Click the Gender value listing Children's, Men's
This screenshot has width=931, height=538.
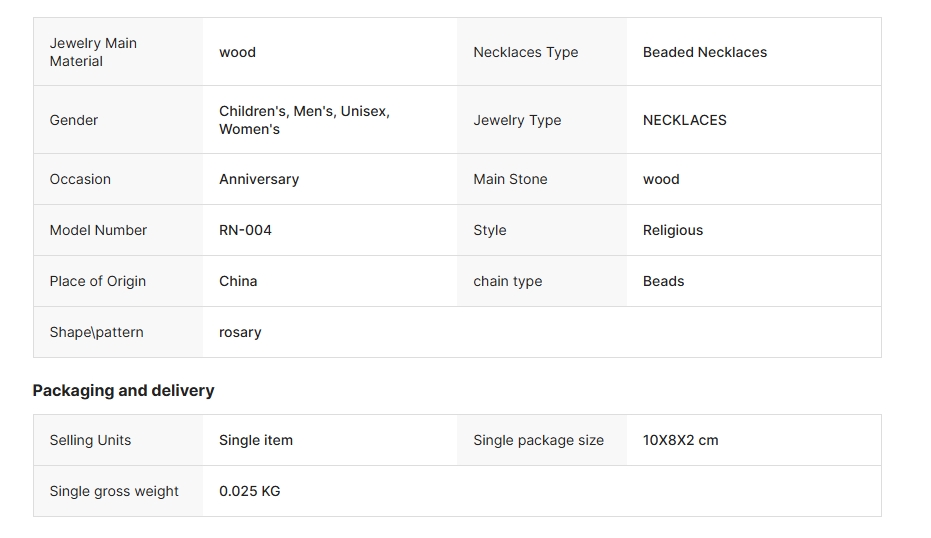pos(304,120)
